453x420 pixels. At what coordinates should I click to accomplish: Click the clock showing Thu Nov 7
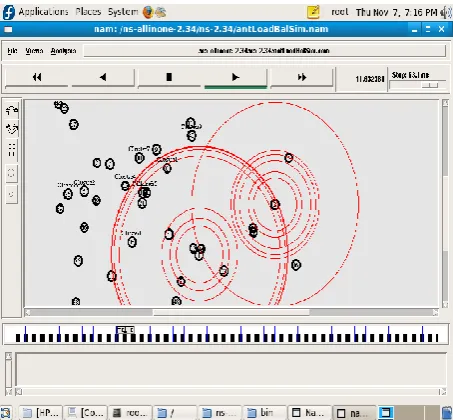396,12
